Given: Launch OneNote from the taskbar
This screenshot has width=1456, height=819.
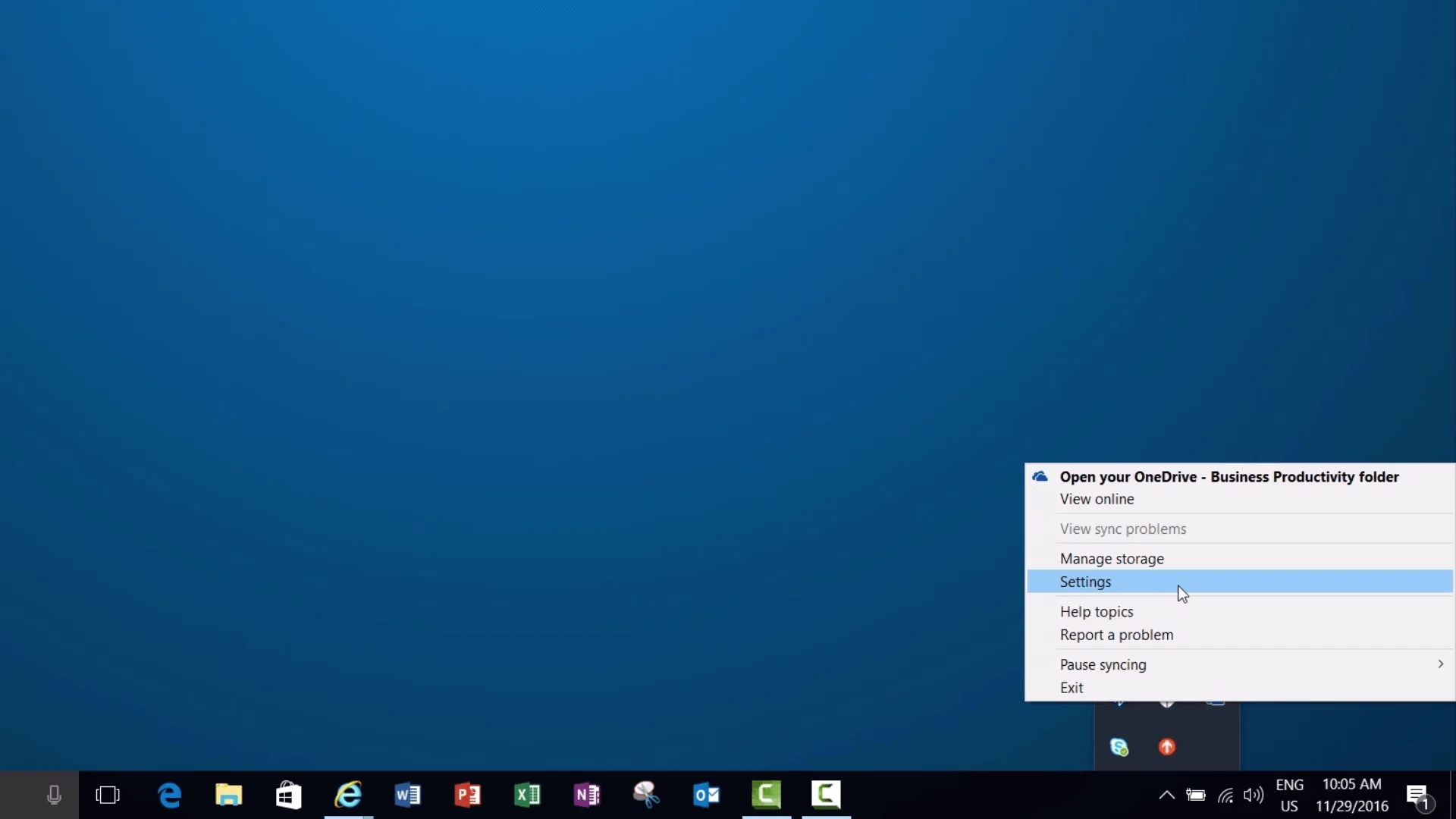Looking at the screenshot, I should [x=587, y=795].
